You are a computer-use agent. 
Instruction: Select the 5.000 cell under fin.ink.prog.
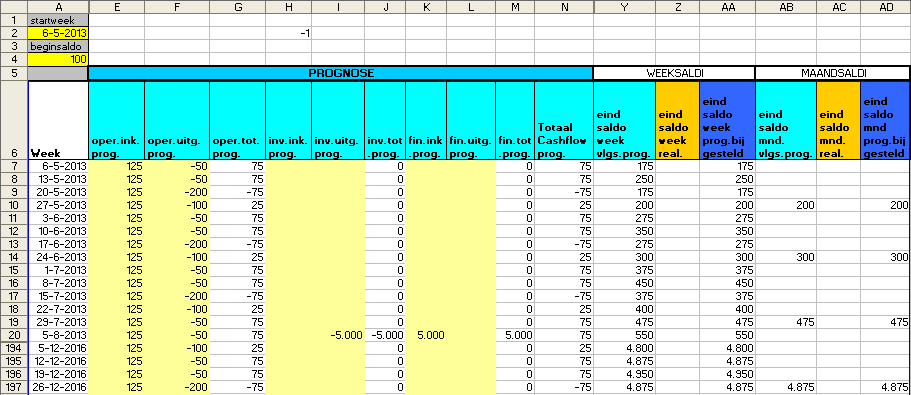pos(426,335)
